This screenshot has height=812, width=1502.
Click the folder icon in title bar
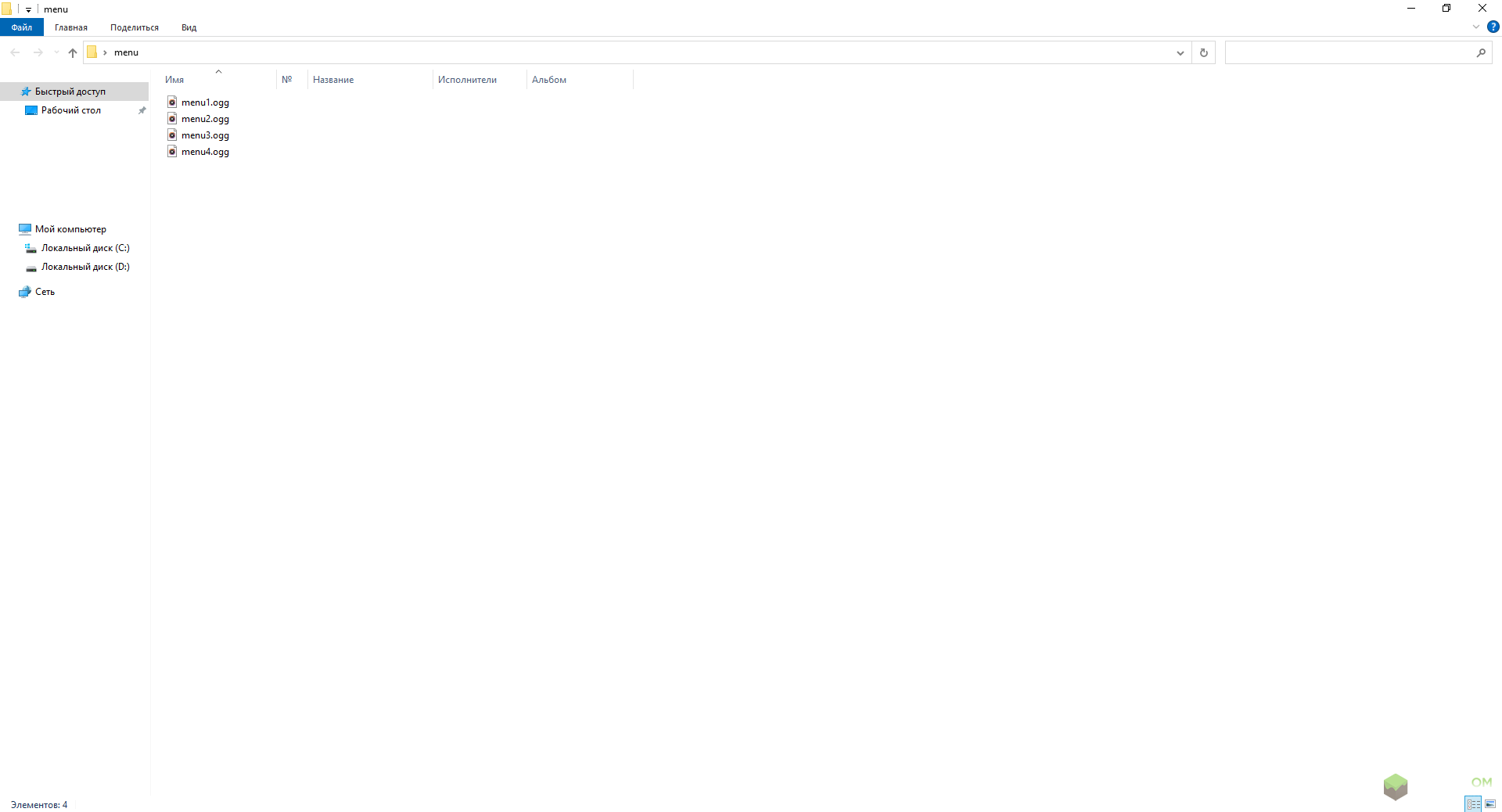coord(6,9)
